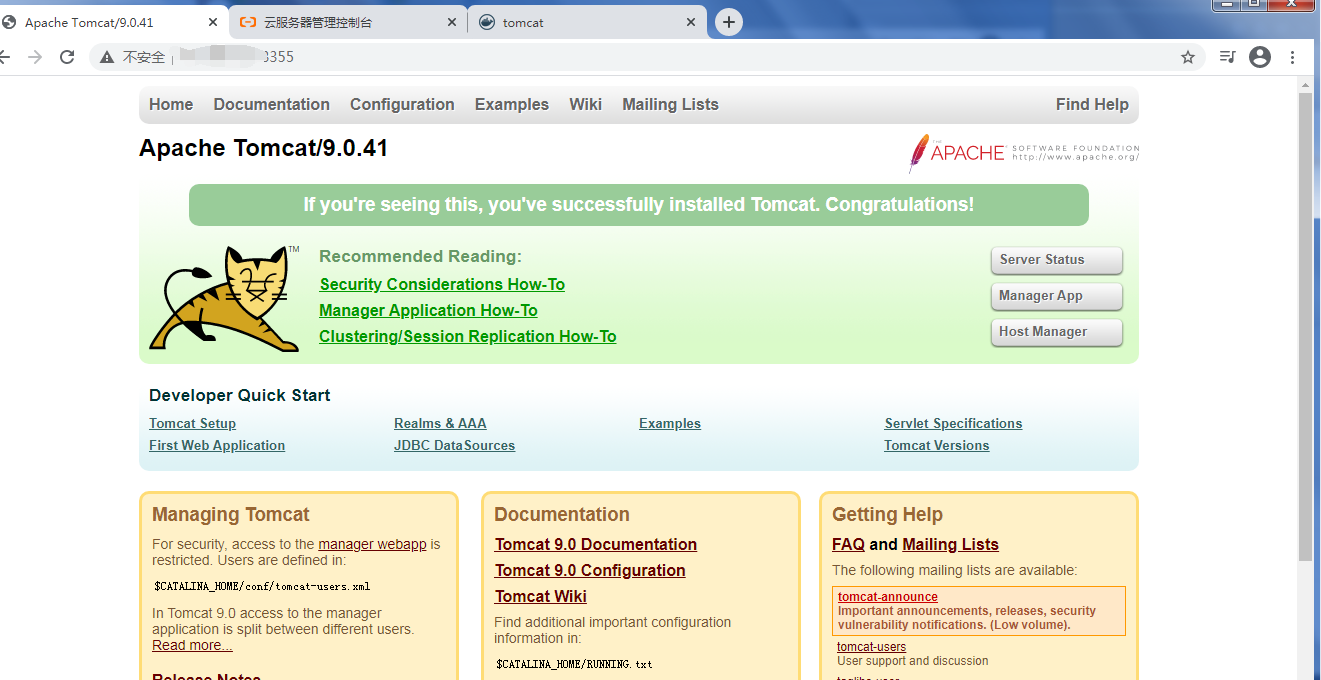Image resolution: width=1321 pixels, height=680 pixels.
Task: Click the scrollbar up arrow
Action: click(x=1305, y=87)
